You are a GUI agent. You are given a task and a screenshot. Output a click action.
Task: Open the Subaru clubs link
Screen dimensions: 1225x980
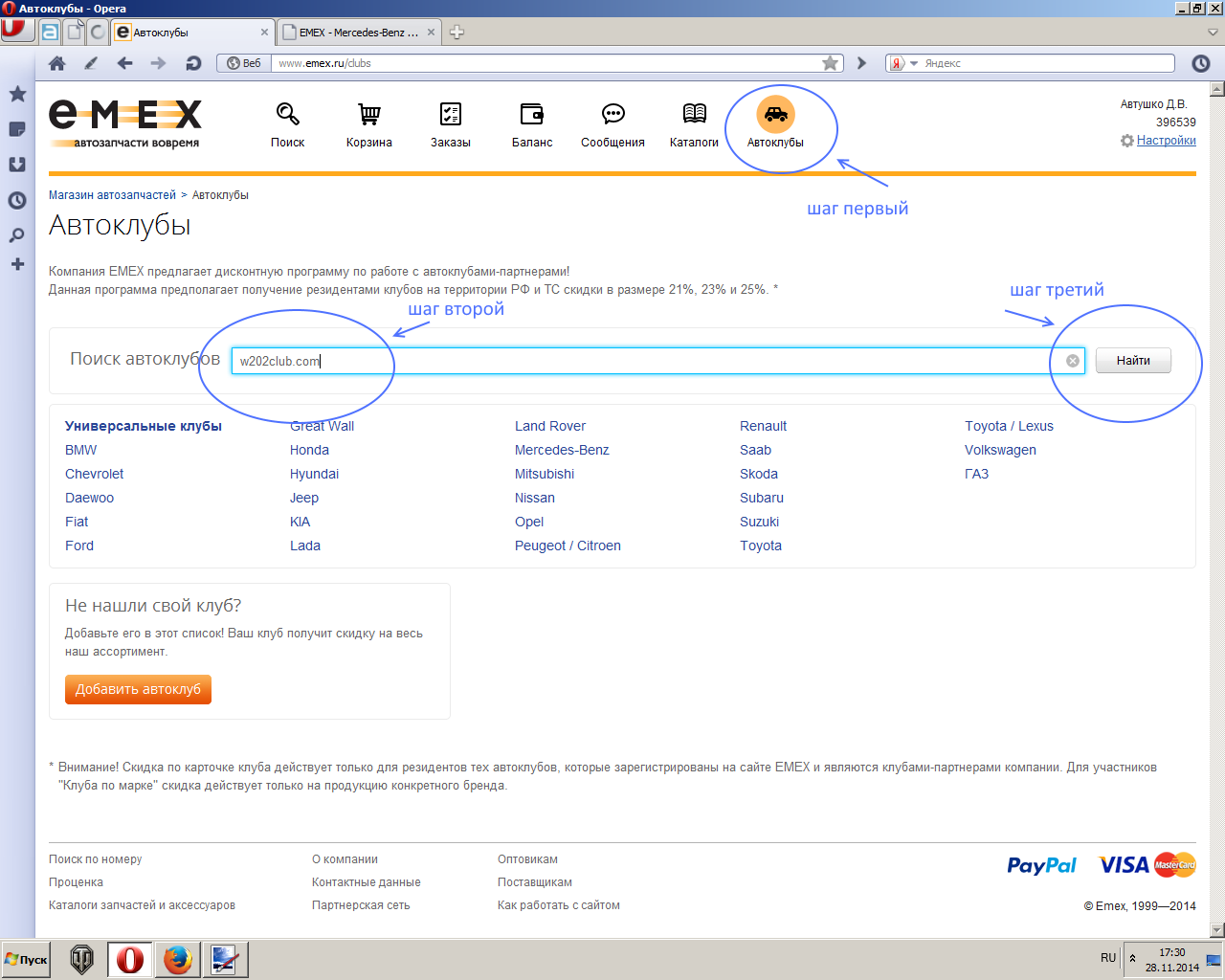(x=762, y=498)
